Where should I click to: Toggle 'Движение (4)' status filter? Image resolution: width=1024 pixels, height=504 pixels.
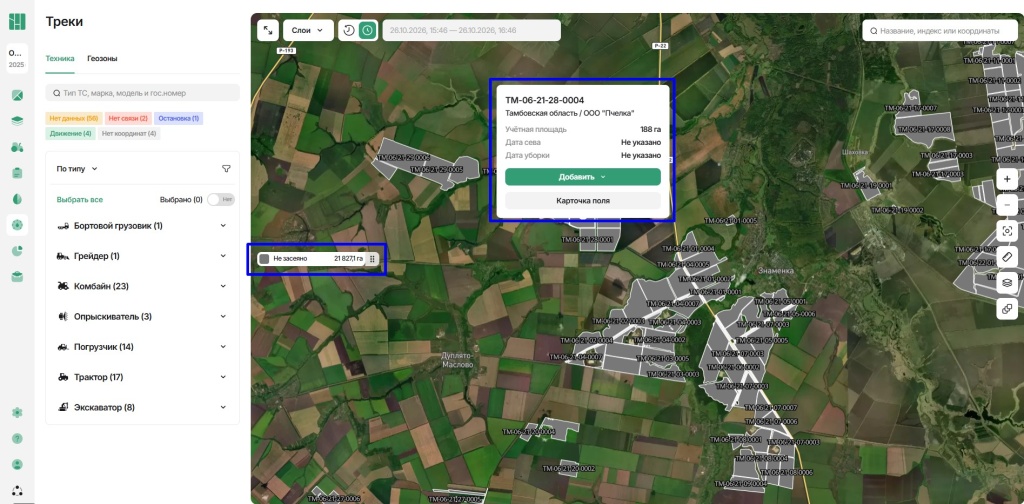point(71,134)
